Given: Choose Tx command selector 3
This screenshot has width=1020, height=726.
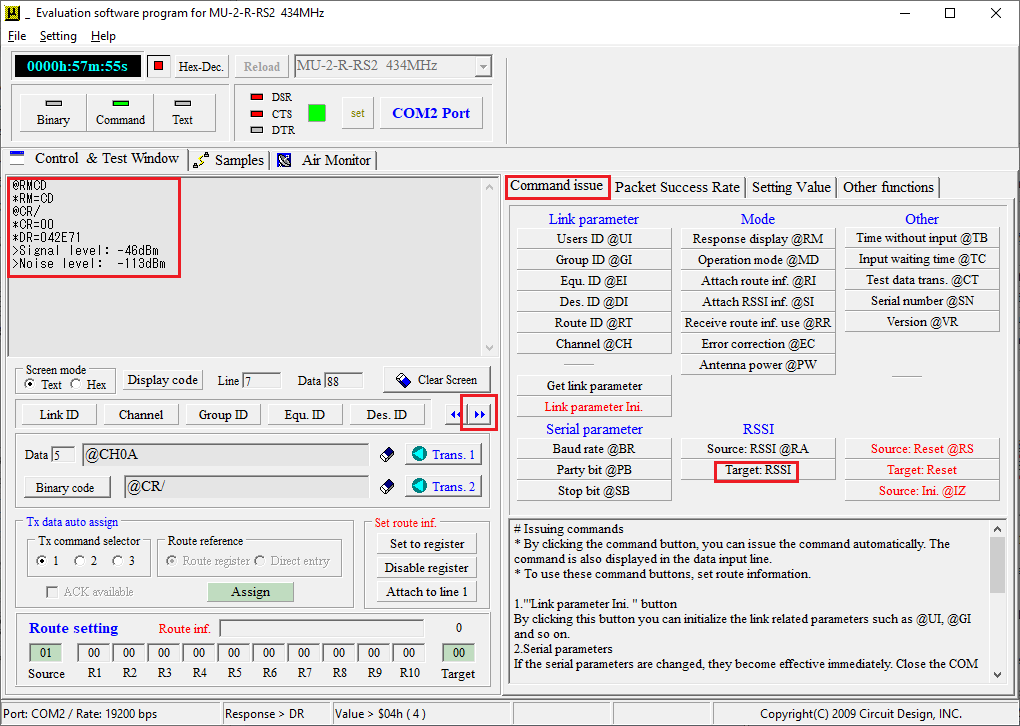Looking at the screenshot, I should coord(118,561).
